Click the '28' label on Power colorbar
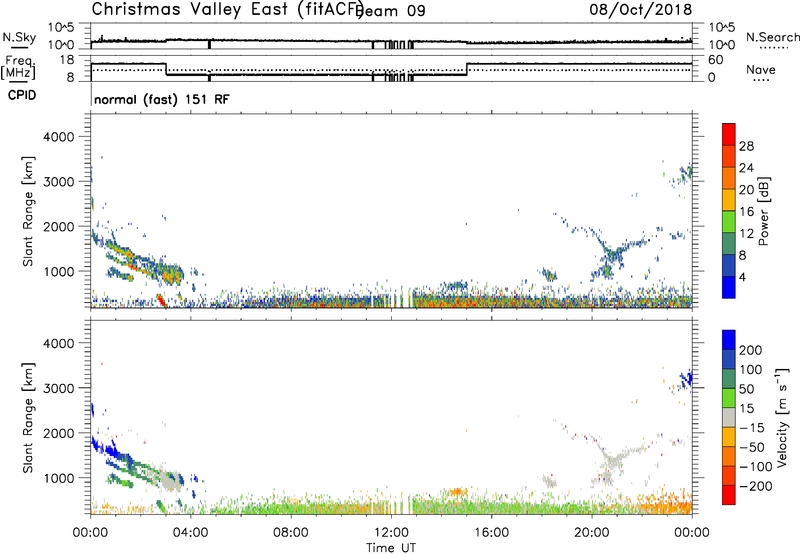This screenshot has height=554, width=800. [746, 146]
